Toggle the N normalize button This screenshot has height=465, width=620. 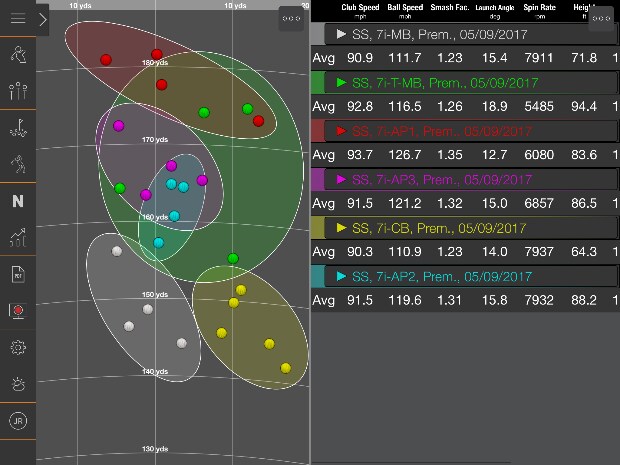pos(17,201)
